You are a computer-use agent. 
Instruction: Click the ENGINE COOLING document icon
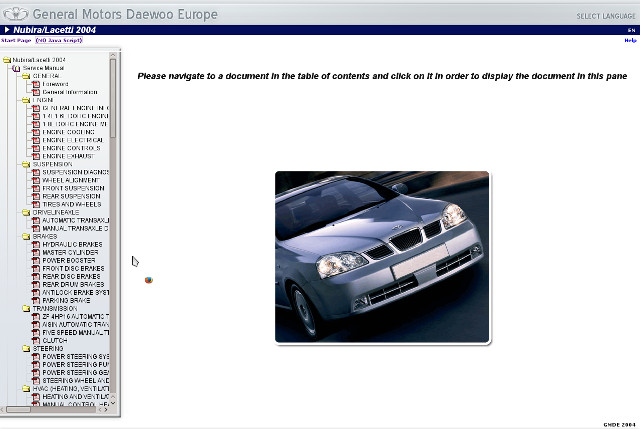(x=36, y=131)
